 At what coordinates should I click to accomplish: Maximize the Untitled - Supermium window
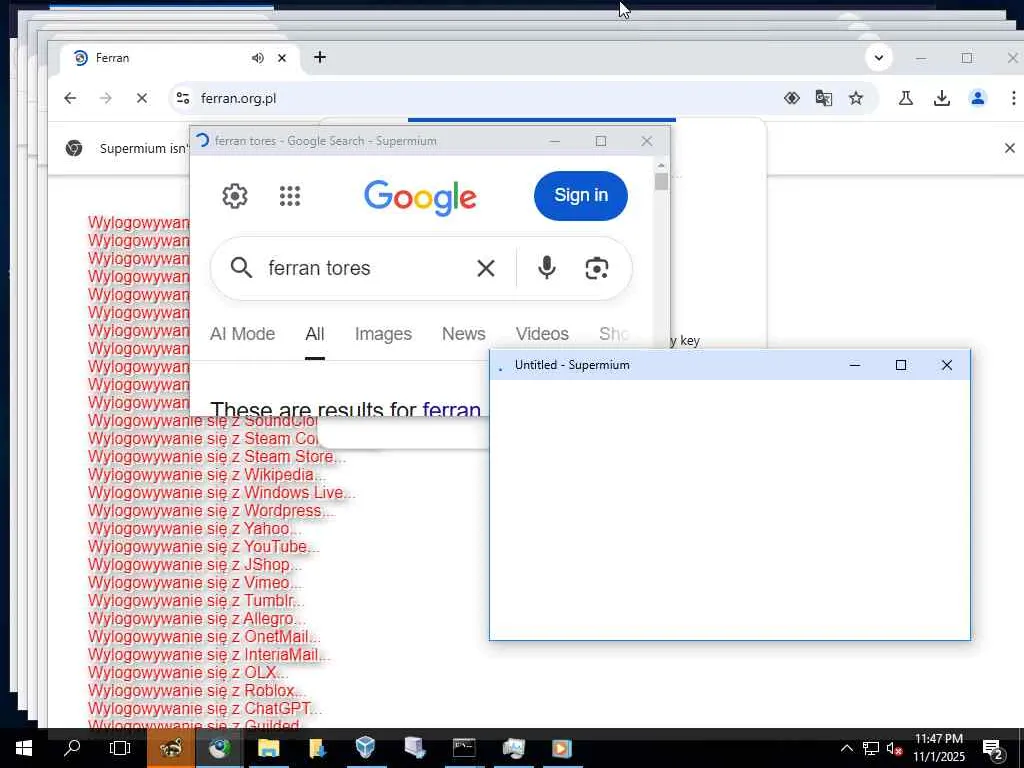click(x=901, y=365)
